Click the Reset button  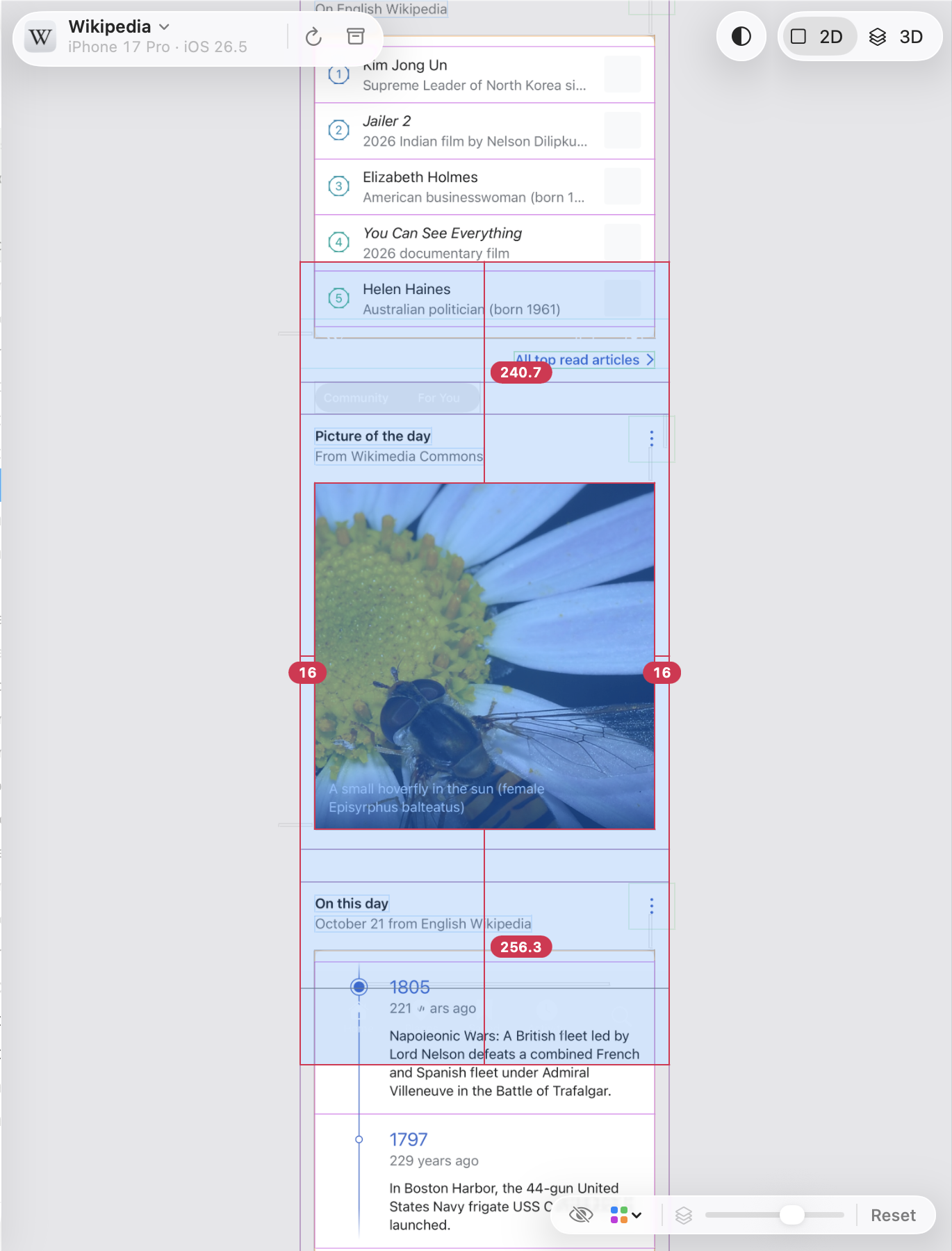tap(893, 1215)
